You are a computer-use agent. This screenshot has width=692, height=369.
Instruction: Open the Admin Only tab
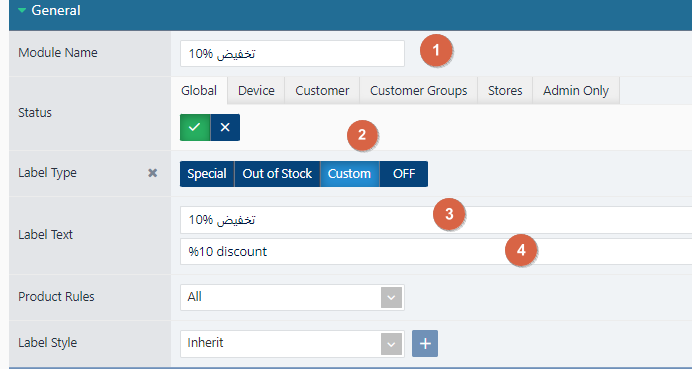[x=576, y=90]
